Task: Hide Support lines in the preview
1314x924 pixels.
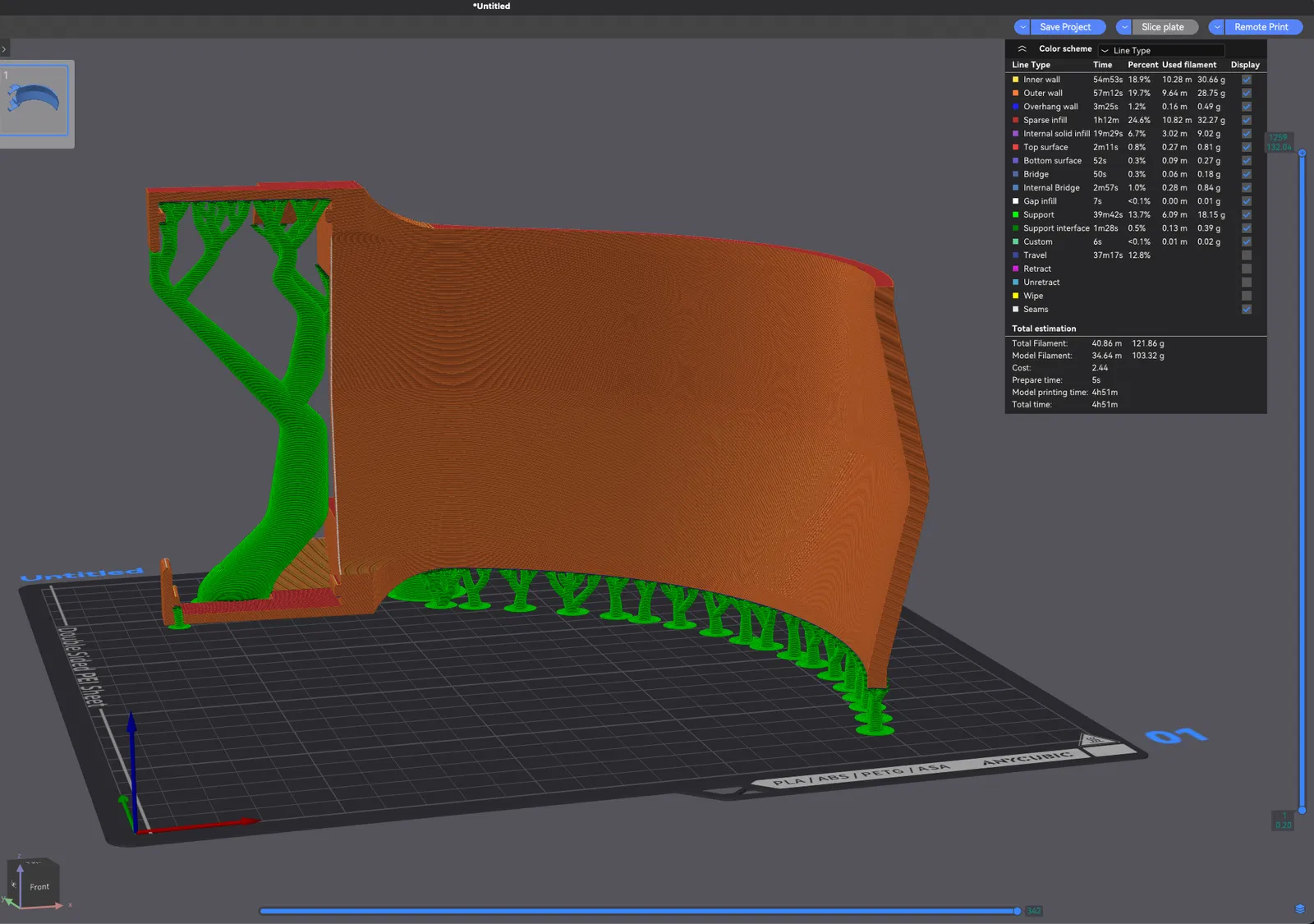Action: point(1246,215)
